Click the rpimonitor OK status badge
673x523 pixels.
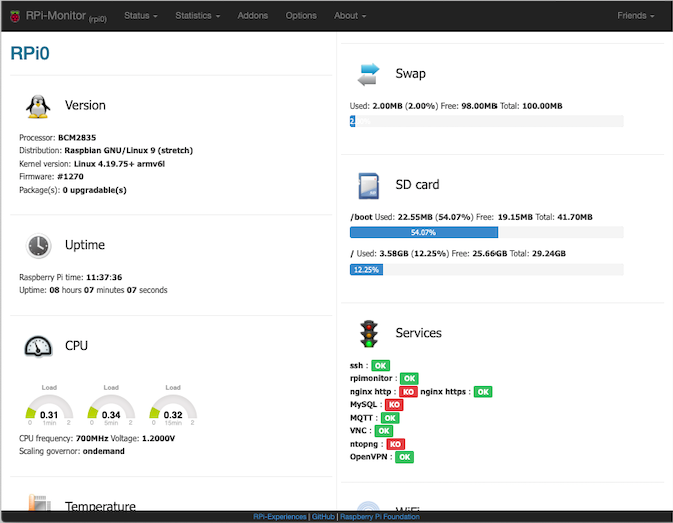(409, 378)
